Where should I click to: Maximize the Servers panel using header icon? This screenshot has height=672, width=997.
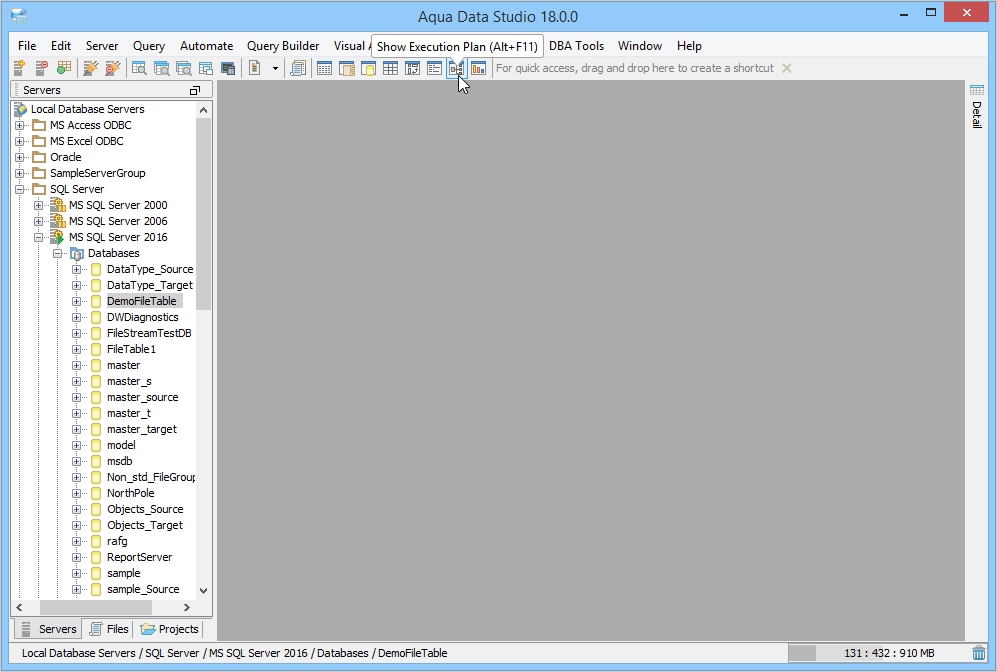(195, 90)
